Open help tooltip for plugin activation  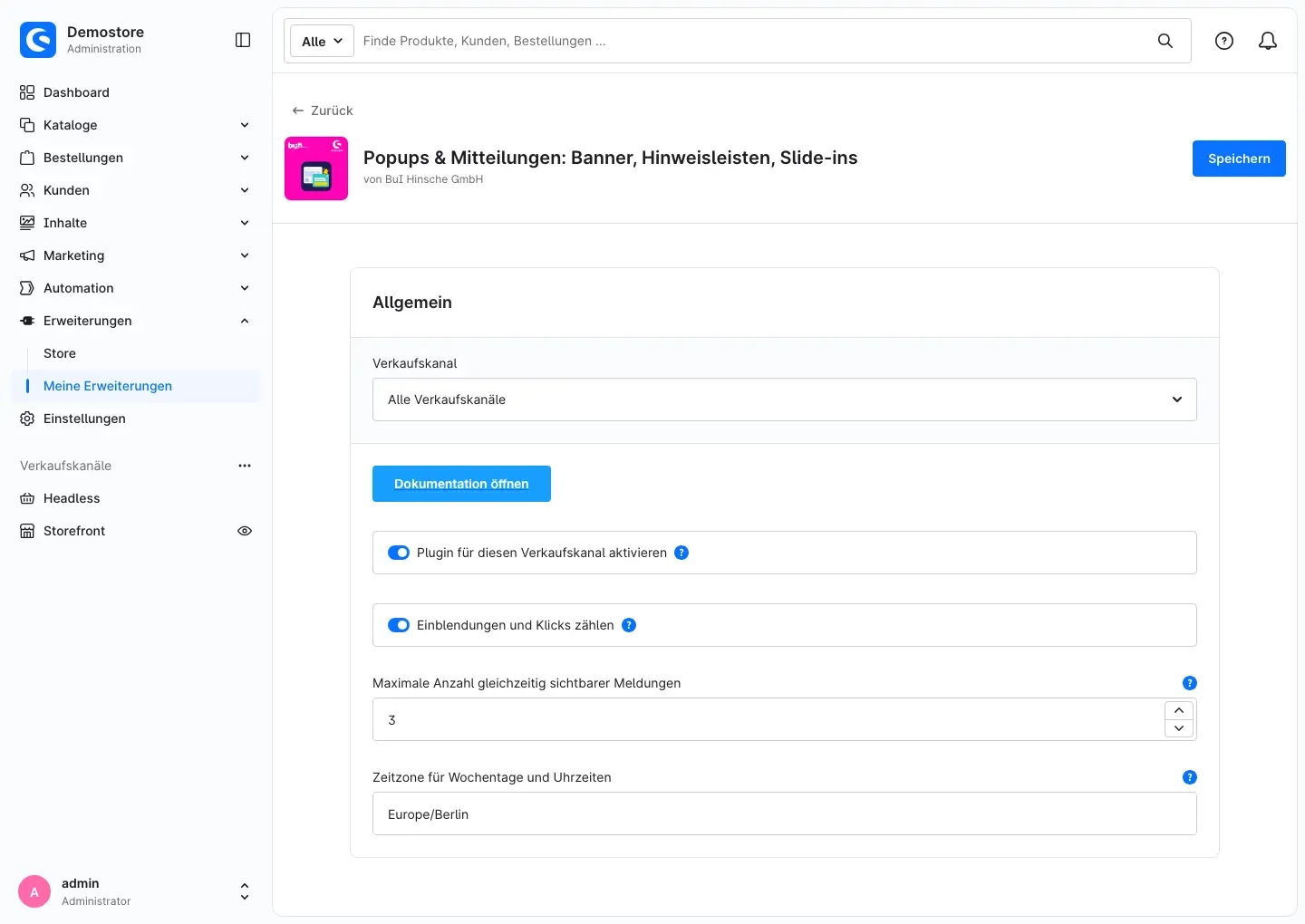pos(681,553)
